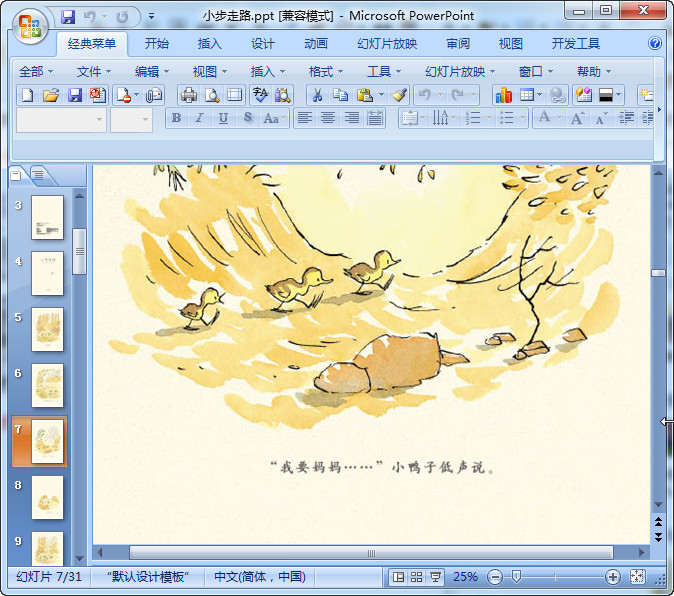Click the text shadow S icon
The image size is (674, 596).
(248, 118)
